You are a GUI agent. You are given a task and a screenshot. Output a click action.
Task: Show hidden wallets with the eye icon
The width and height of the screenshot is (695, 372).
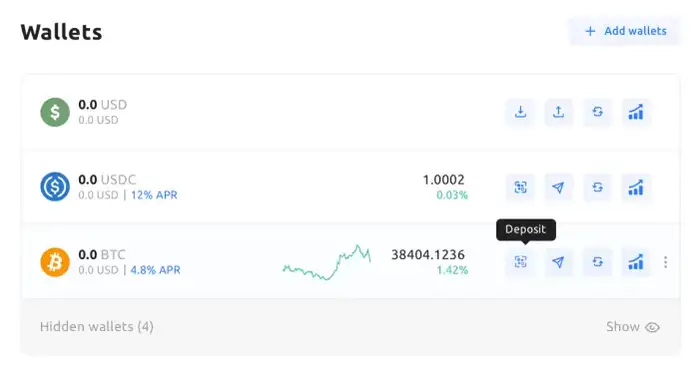(x=652, y=327)
